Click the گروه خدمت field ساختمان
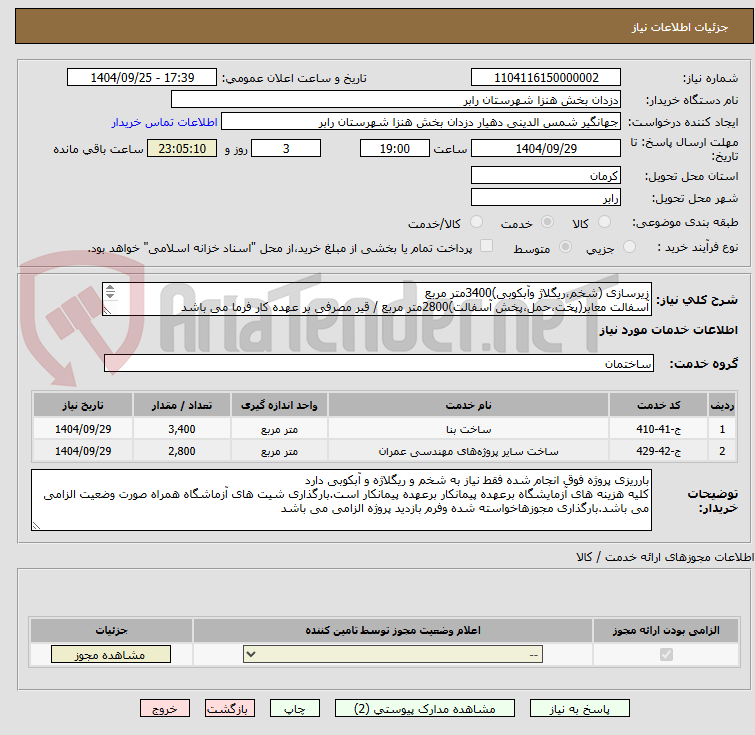Screen dimensions: 755x735 378,364
